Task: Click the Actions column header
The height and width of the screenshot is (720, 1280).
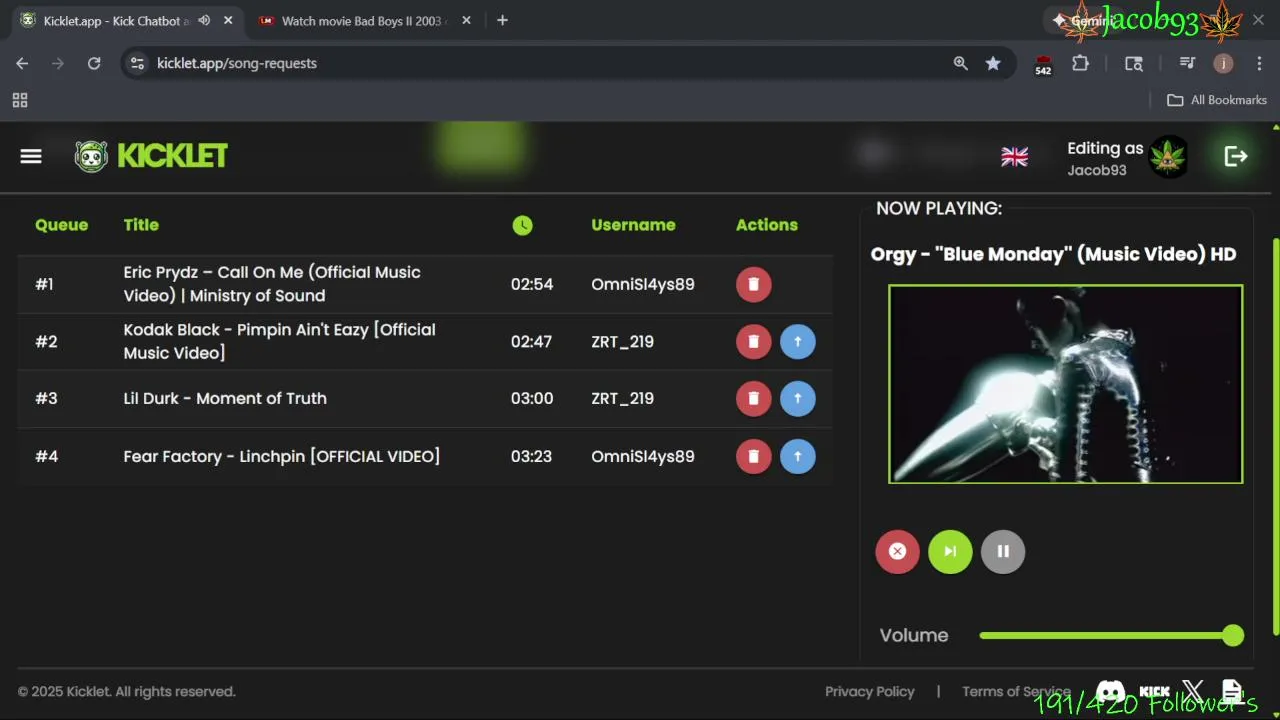Action: [767, 225]
